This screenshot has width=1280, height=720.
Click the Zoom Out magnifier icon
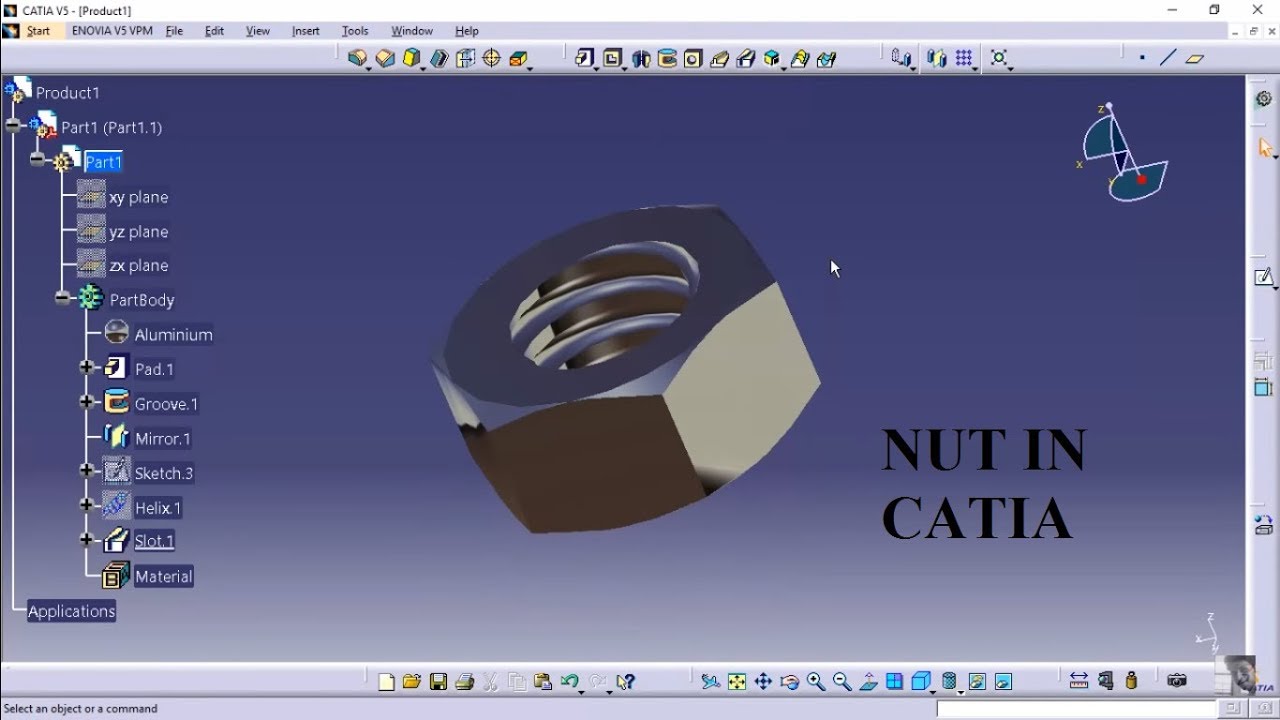(842, 682)
